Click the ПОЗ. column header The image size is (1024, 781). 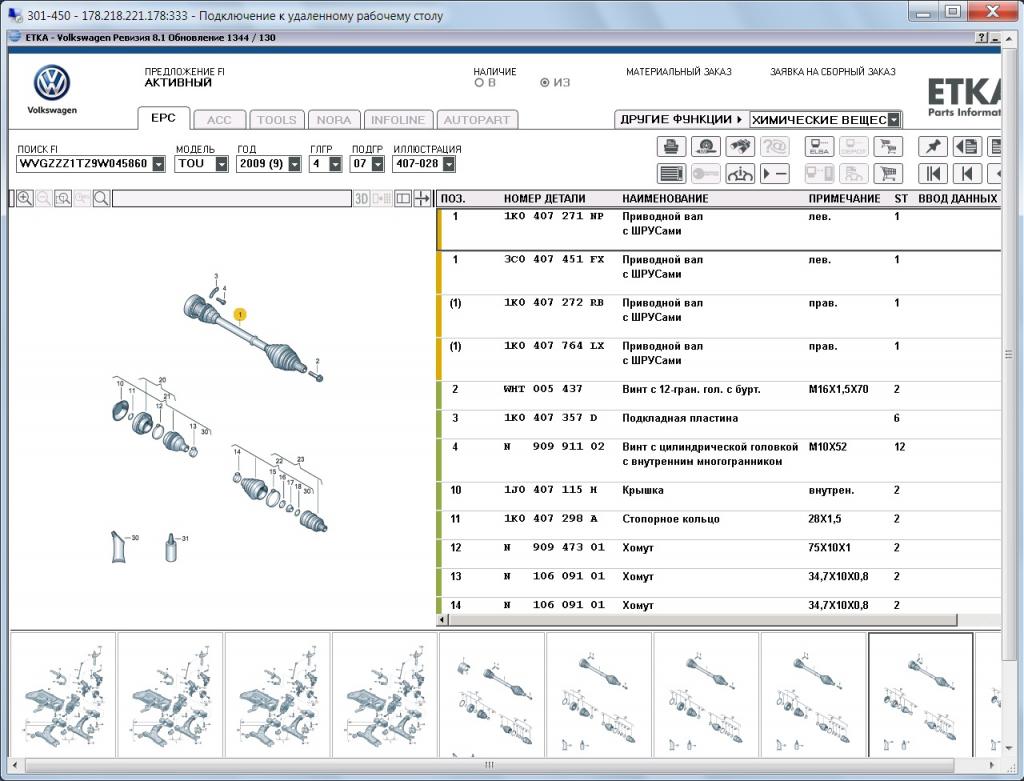[453, 199]
